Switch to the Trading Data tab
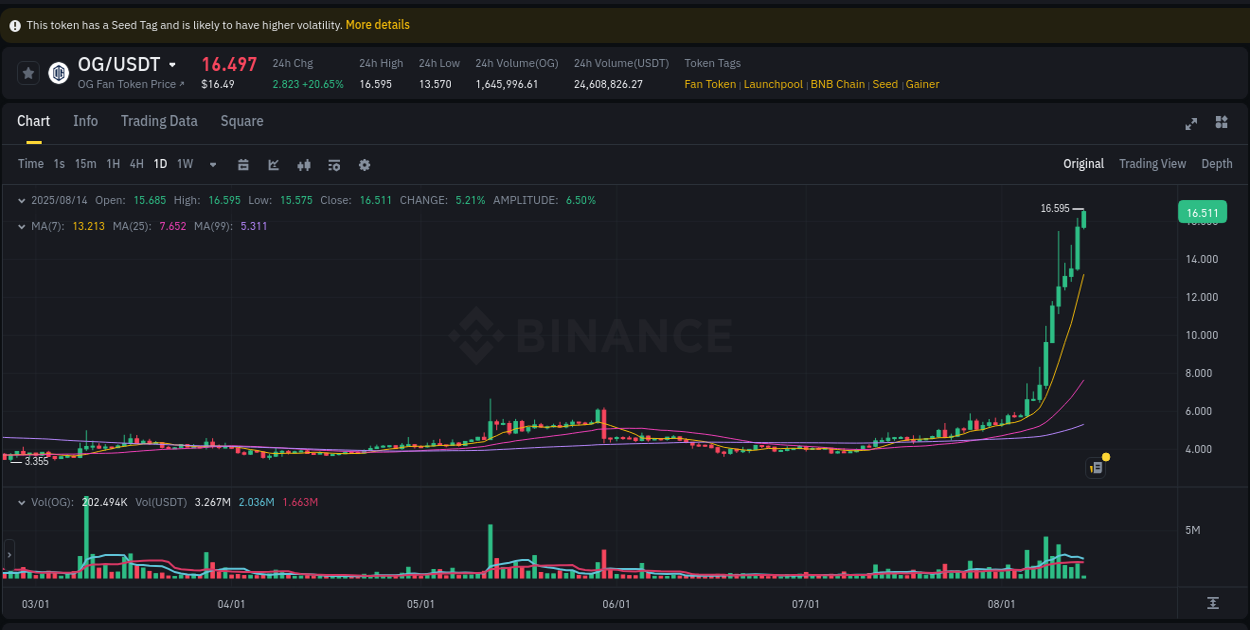The width and height of the screenshot is (1250, 630). click(x=159, y=121)
